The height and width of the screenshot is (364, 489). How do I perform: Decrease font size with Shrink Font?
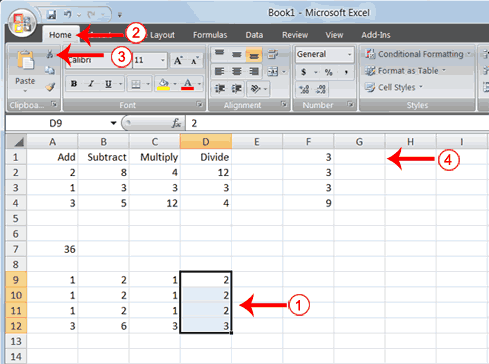tap(195, 60)
